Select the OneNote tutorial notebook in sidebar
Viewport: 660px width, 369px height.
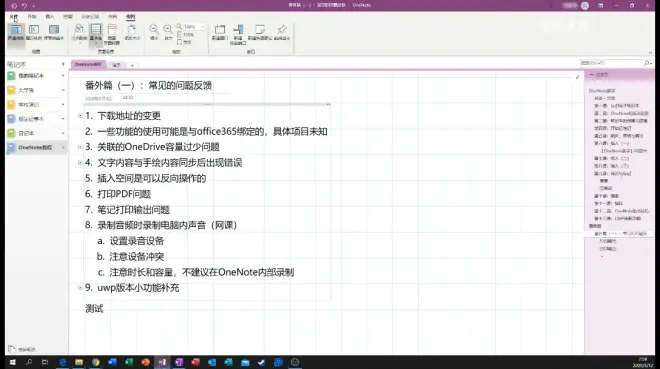coord(36,147)
